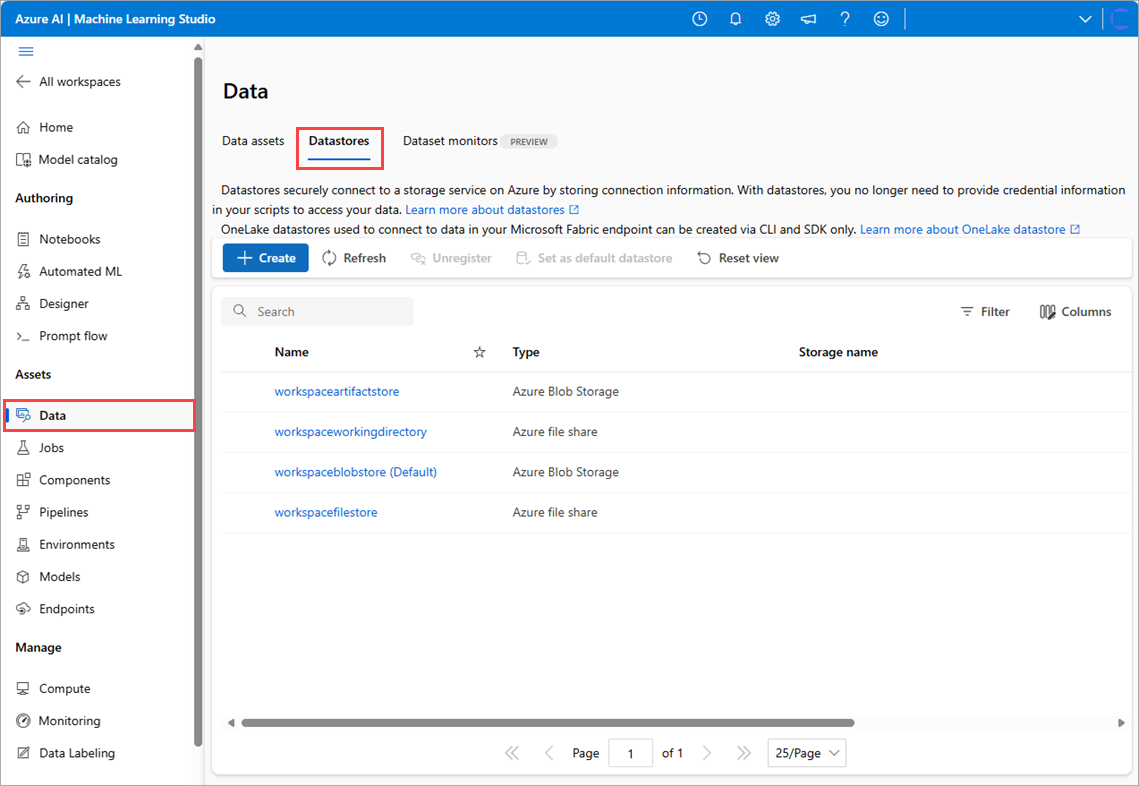The image size is (1139, 786).
Task: Collapse the sidebar with hamburger icon
Action: coord(26,51)
